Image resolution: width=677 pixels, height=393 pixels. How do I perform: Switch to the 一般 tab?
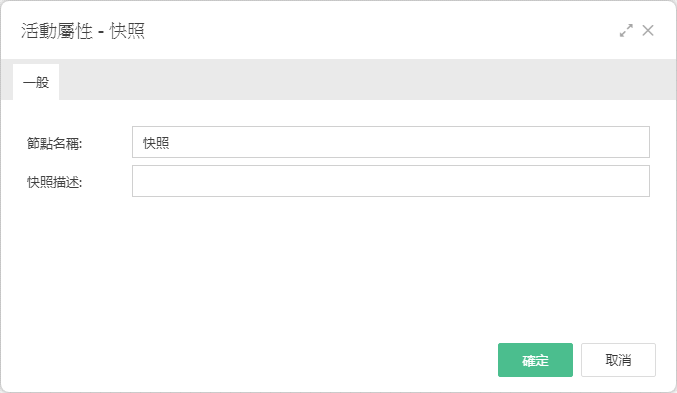click(x=36, y=82)
